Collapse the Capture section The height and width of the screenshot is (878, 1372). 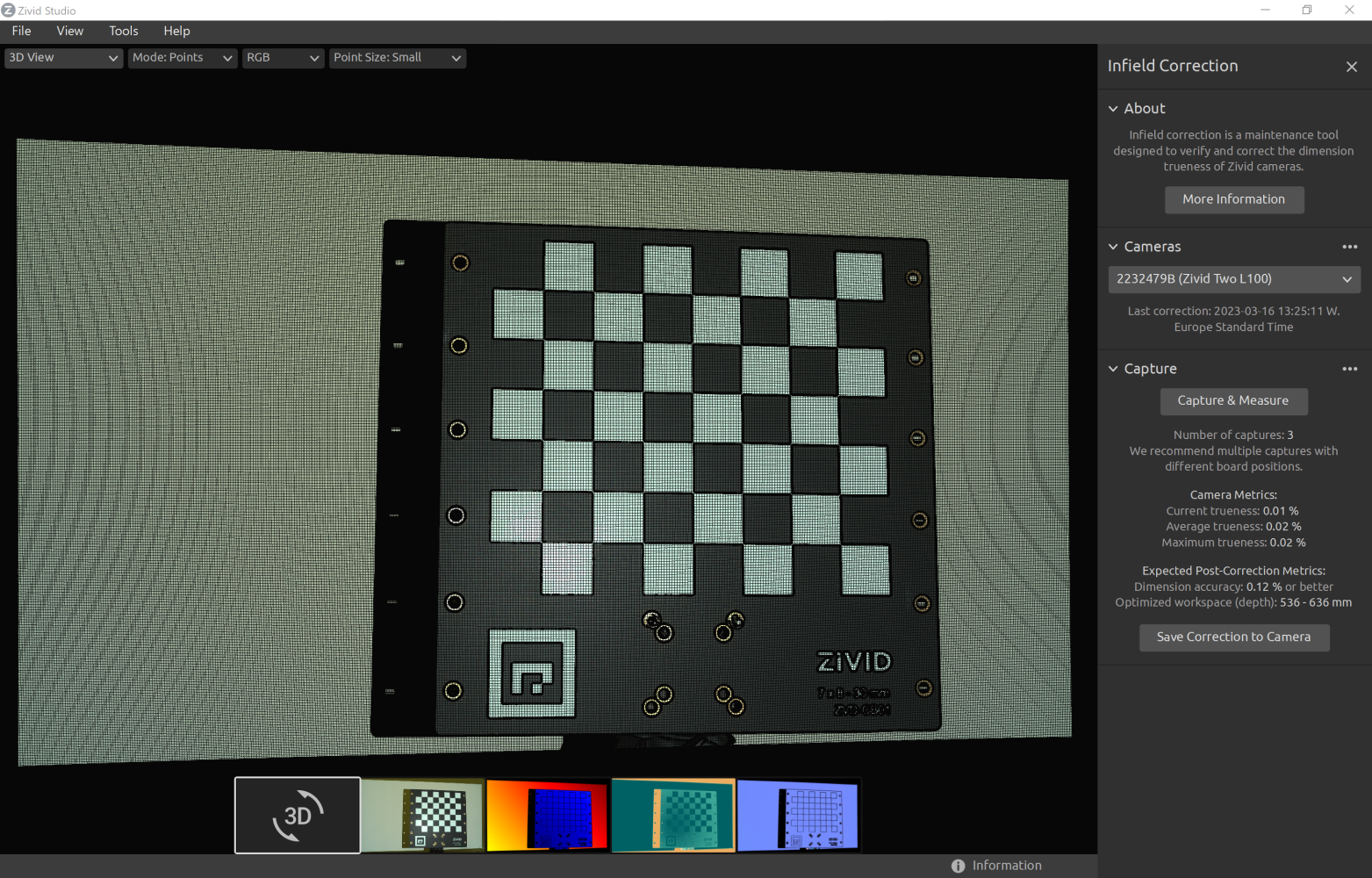click(x=1113, y=369)
